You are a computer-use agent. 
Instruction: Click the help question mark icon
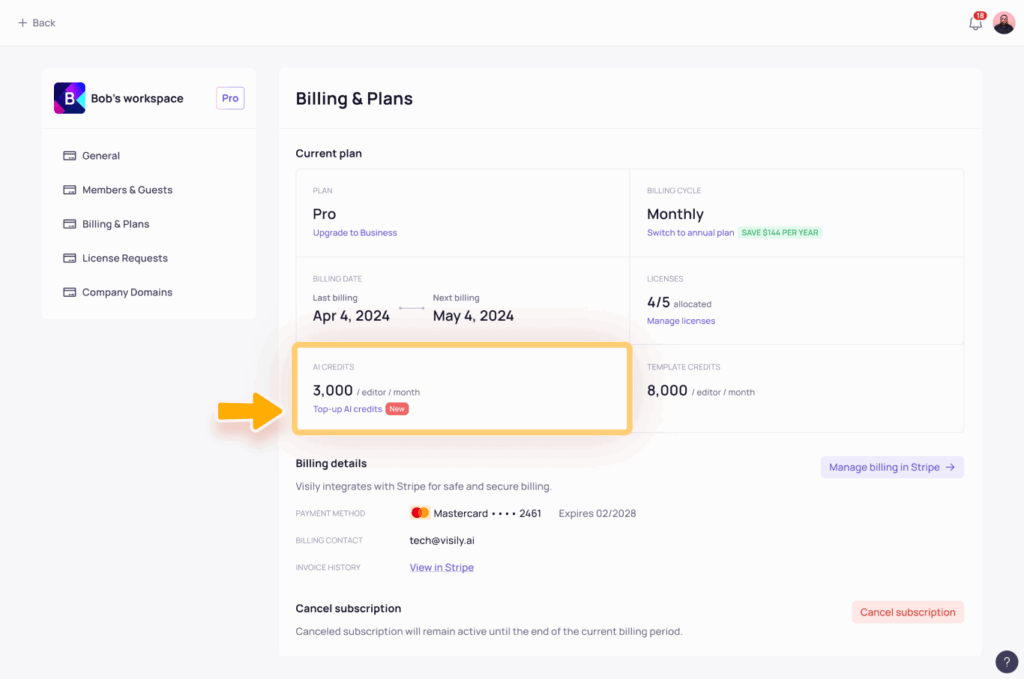[x=1007, y=661]
